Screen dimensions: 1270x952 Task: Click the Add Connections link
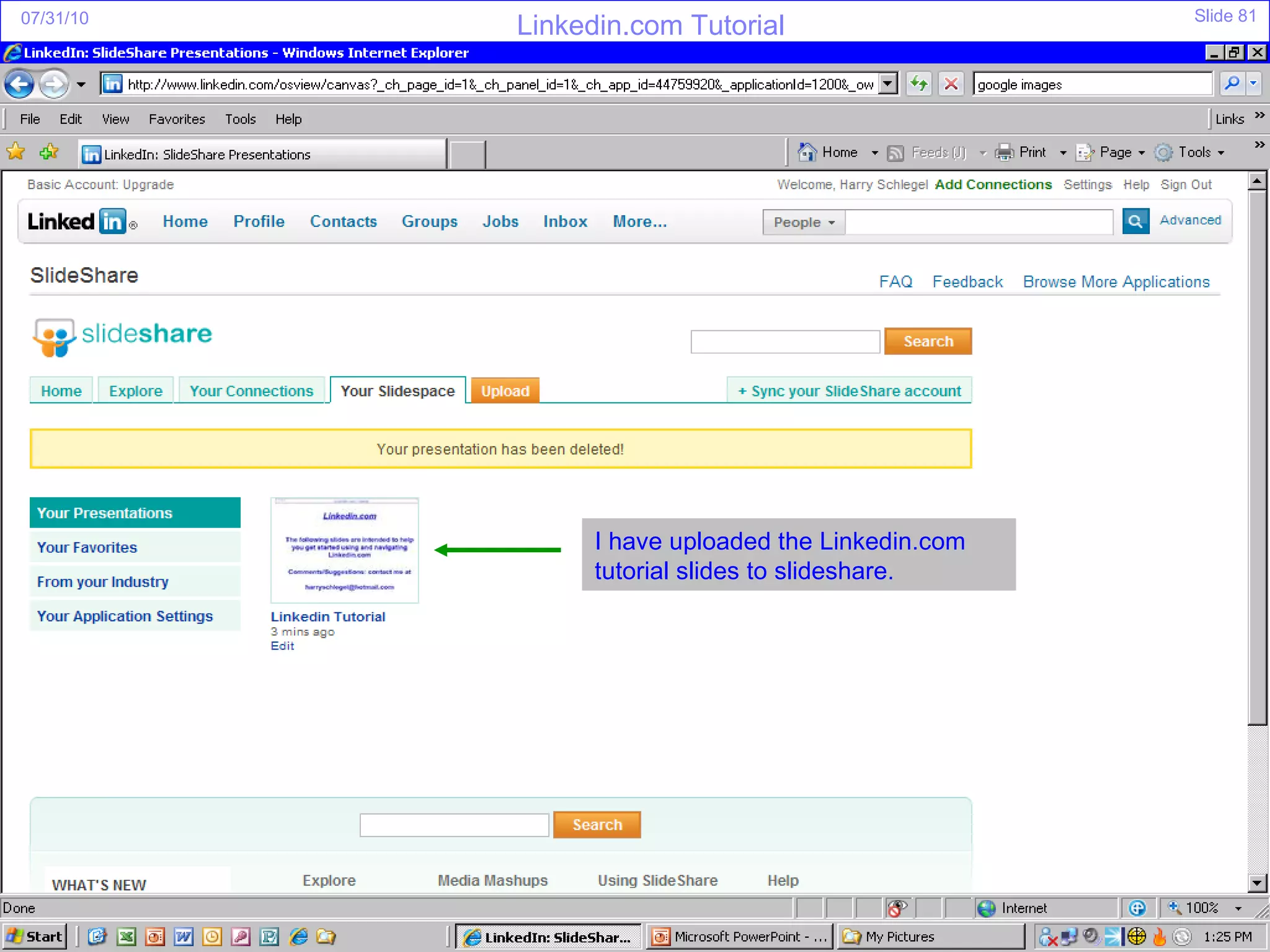tap(993, 185)
